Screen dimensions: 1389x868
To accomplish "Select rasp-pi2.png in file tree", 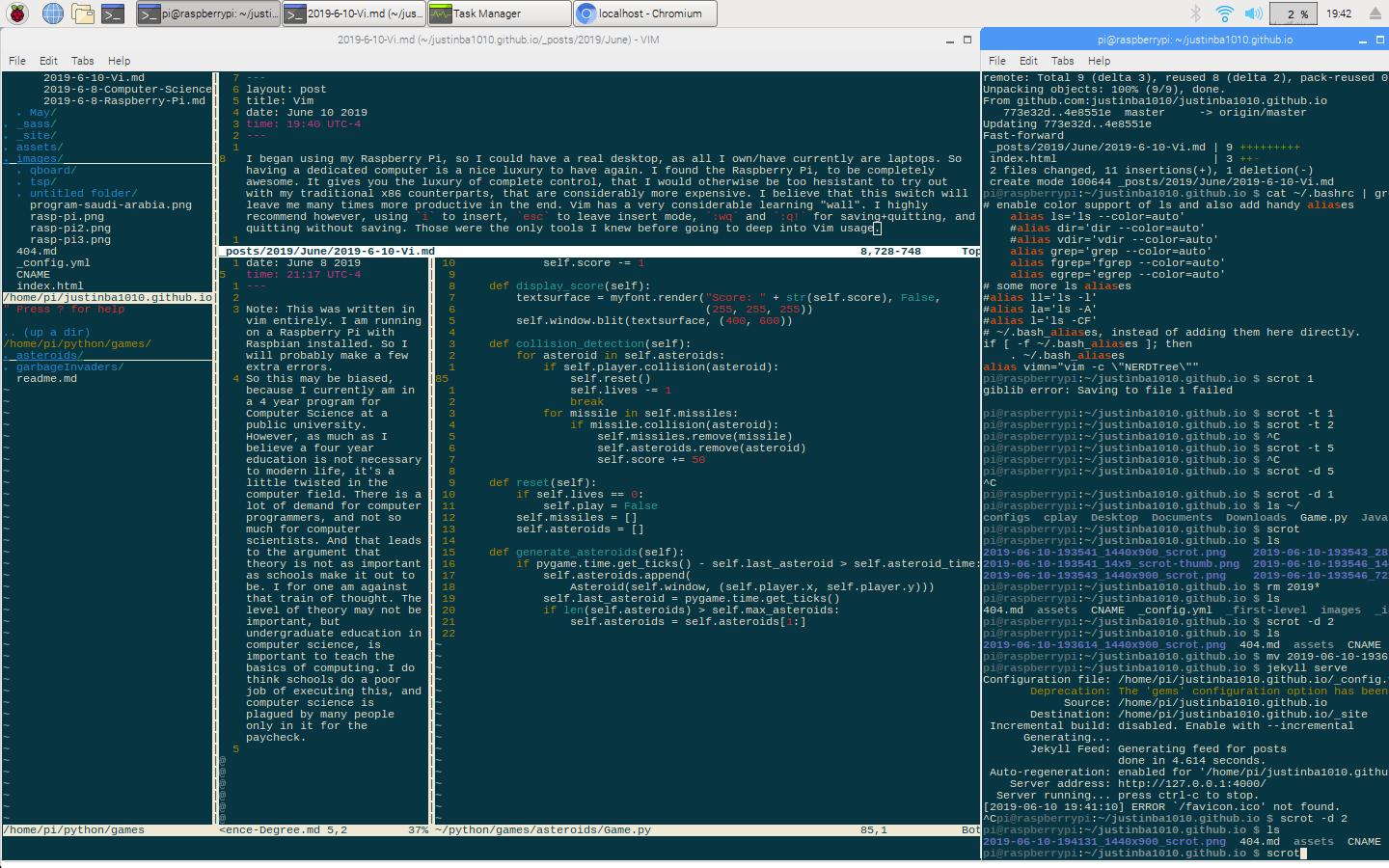I will 70,228.
